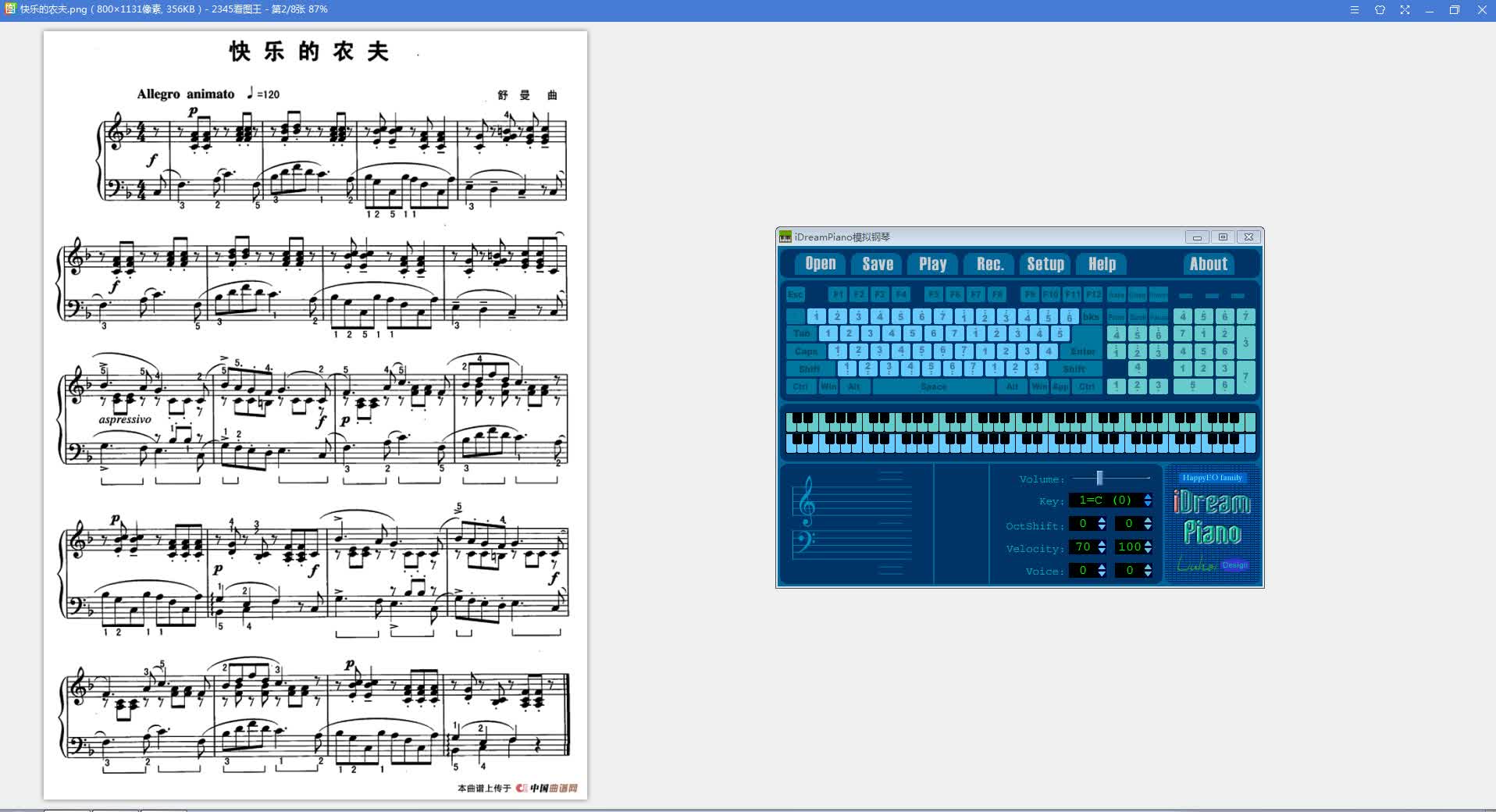Image resolution: width=1496 pixels, height=812 pixels.
Task: Click the virtual F4 key
Action: [x=901, y=294]
